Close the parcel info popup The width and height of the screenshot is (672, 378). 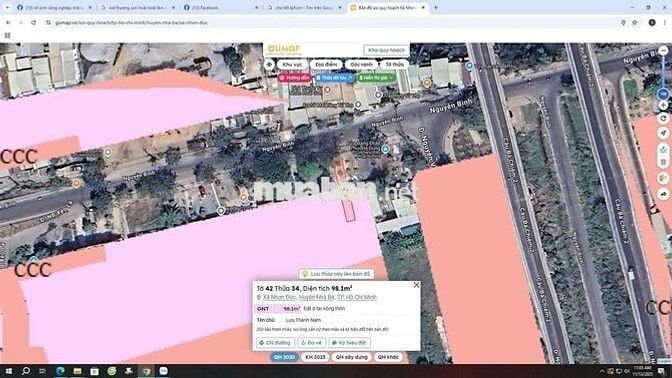(416, 285)
